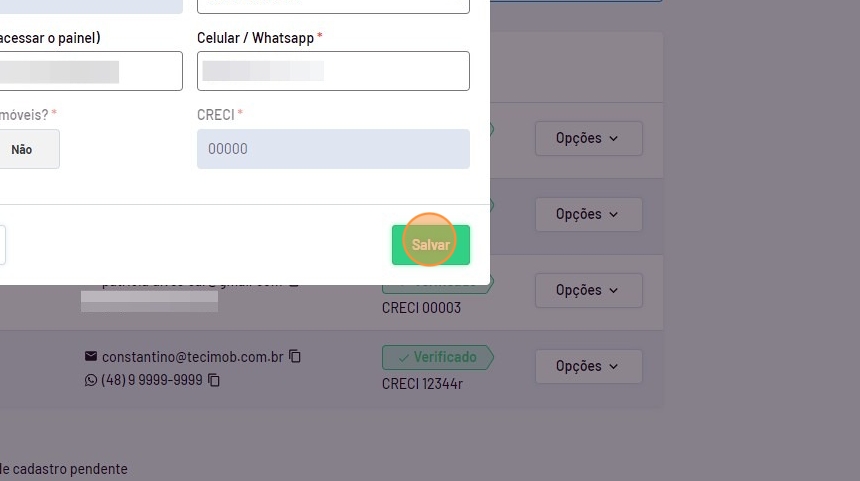This screenshot has height=481, width=860.
Task: Expand the second Opções dropdown from top
Action: [x=588, y=214]
